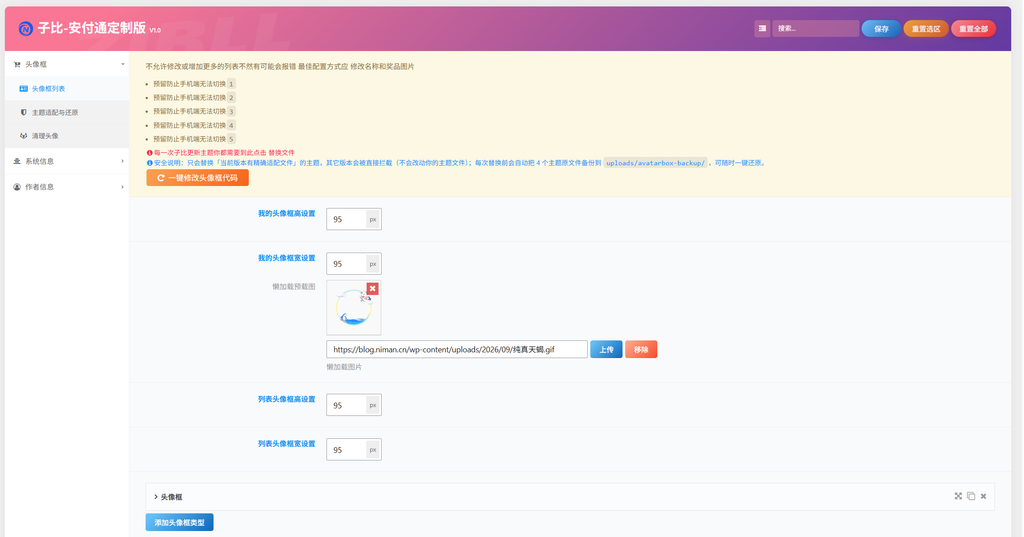Click the orange 重置选区 button

coord(925,29)
